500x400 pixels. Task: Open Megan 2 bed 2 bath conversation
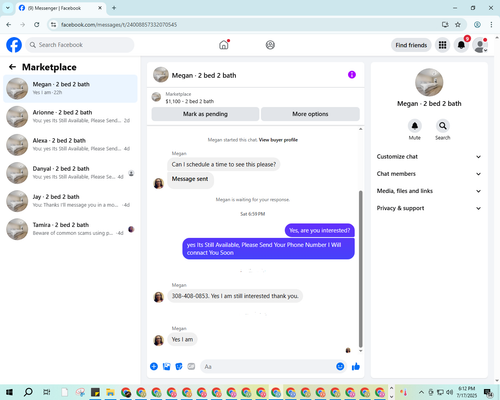click(x=70, y=88)
